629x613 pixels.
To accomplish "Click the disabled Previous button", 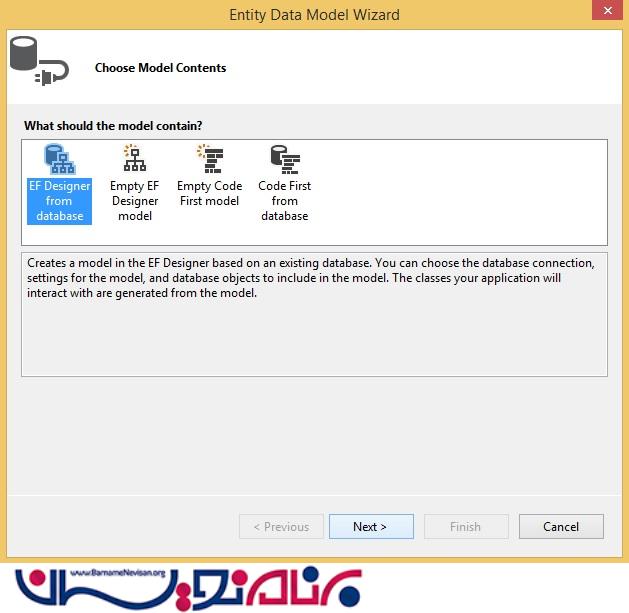I will 281,526.
